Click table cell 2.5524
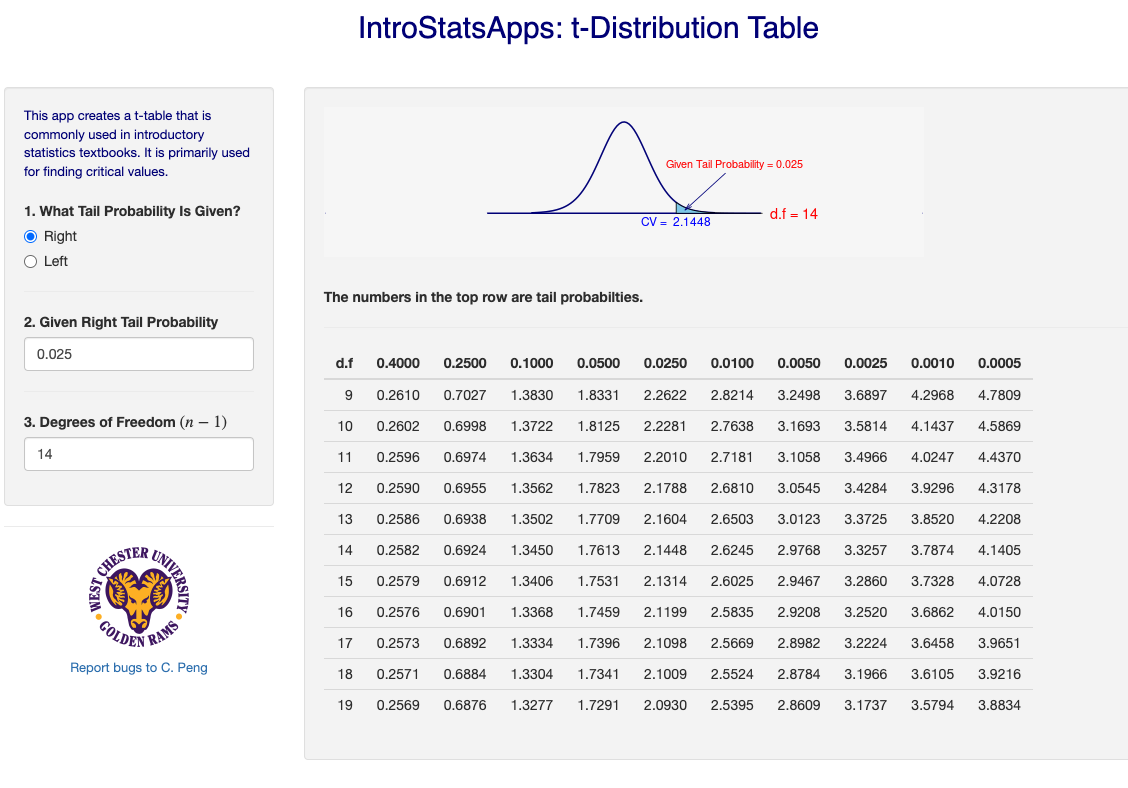Viewport: 1128px width, 788px height. 732,674
